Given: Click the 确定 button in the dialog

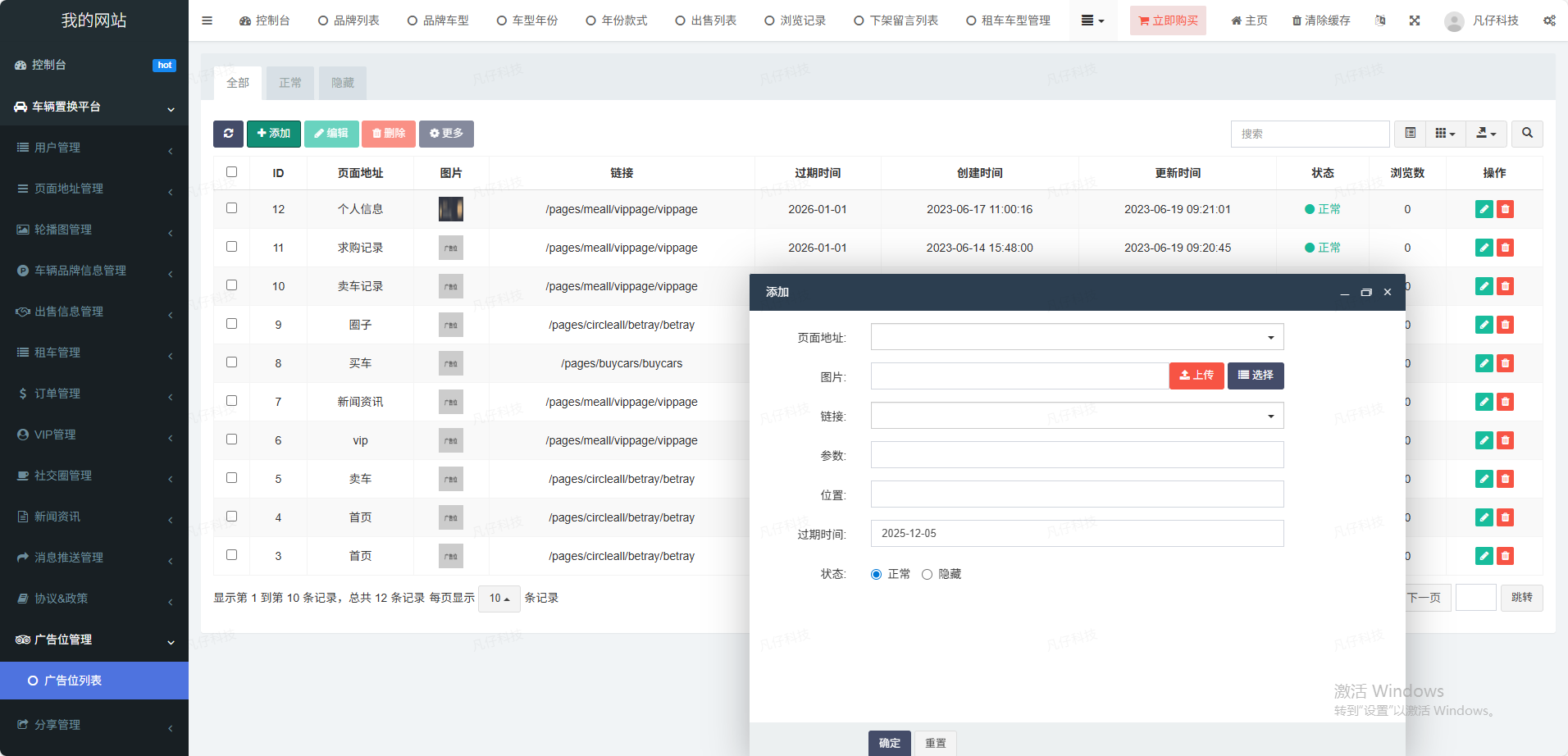Looking at the screenshot, I should [x=889, y=743].
